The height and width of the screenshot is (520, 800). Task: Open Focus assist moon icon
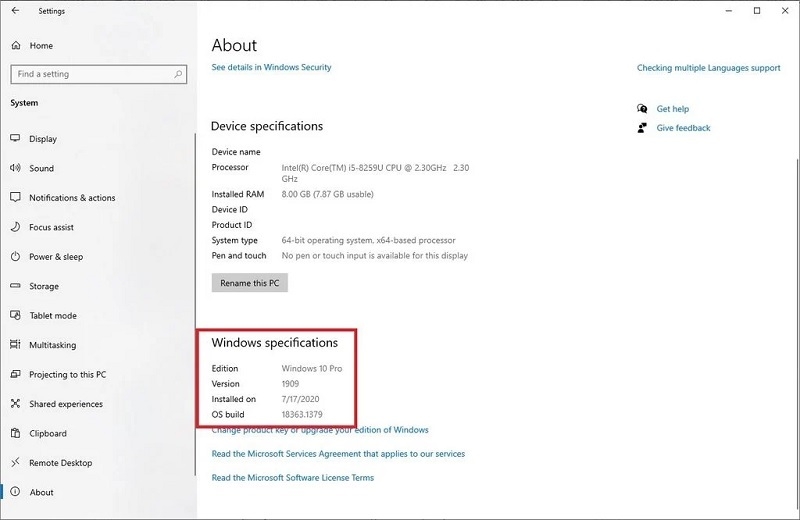pos(16,227)
